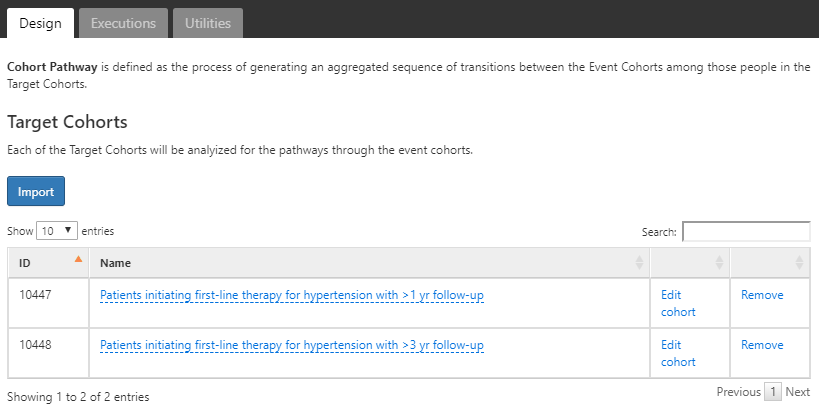Click sort arrows on Remove column

[799, 263]
